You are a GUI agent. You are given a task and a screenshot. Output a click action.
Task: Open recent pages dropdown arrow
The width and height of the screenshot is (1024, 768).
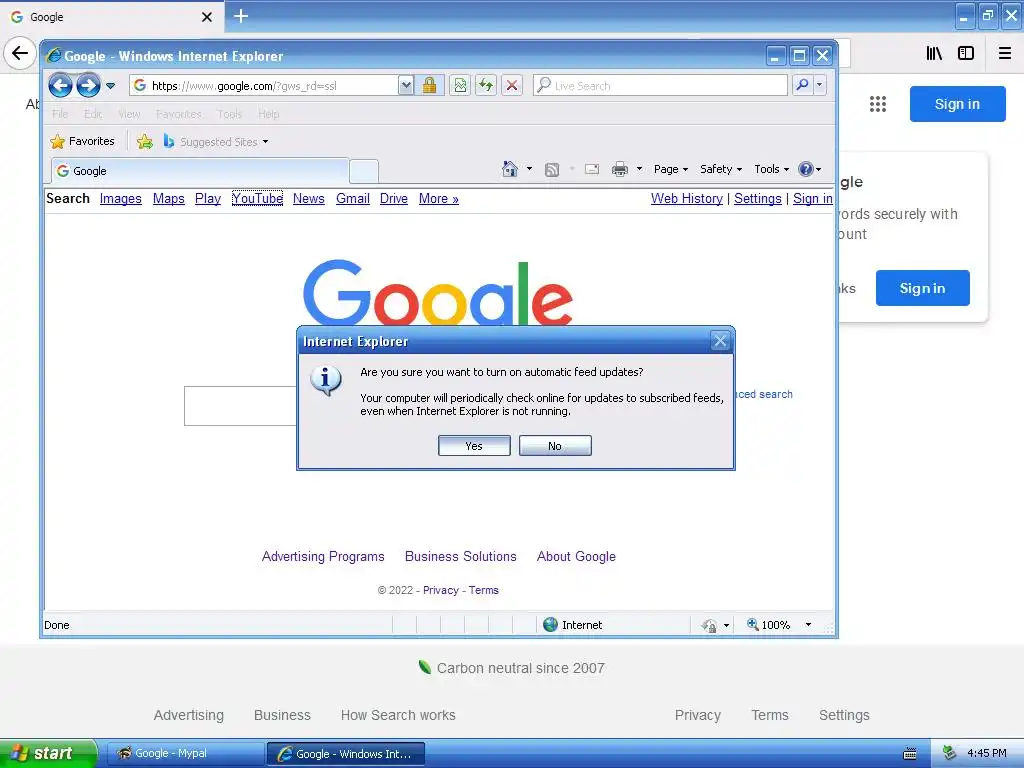(110, 86)
